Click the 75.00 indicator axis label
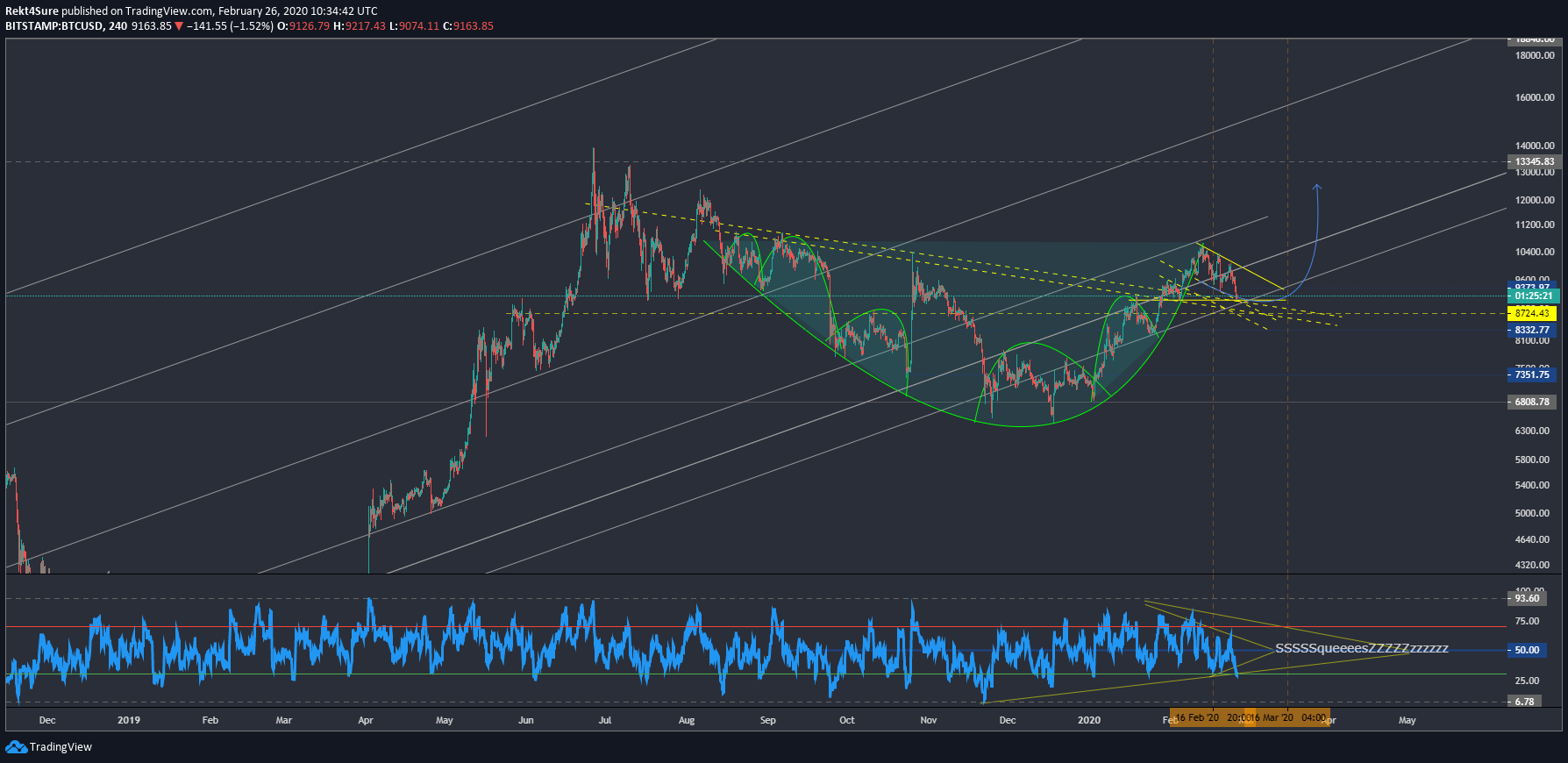The image size is (1568, 763). pyautogui.click(x=1527, y=621)
